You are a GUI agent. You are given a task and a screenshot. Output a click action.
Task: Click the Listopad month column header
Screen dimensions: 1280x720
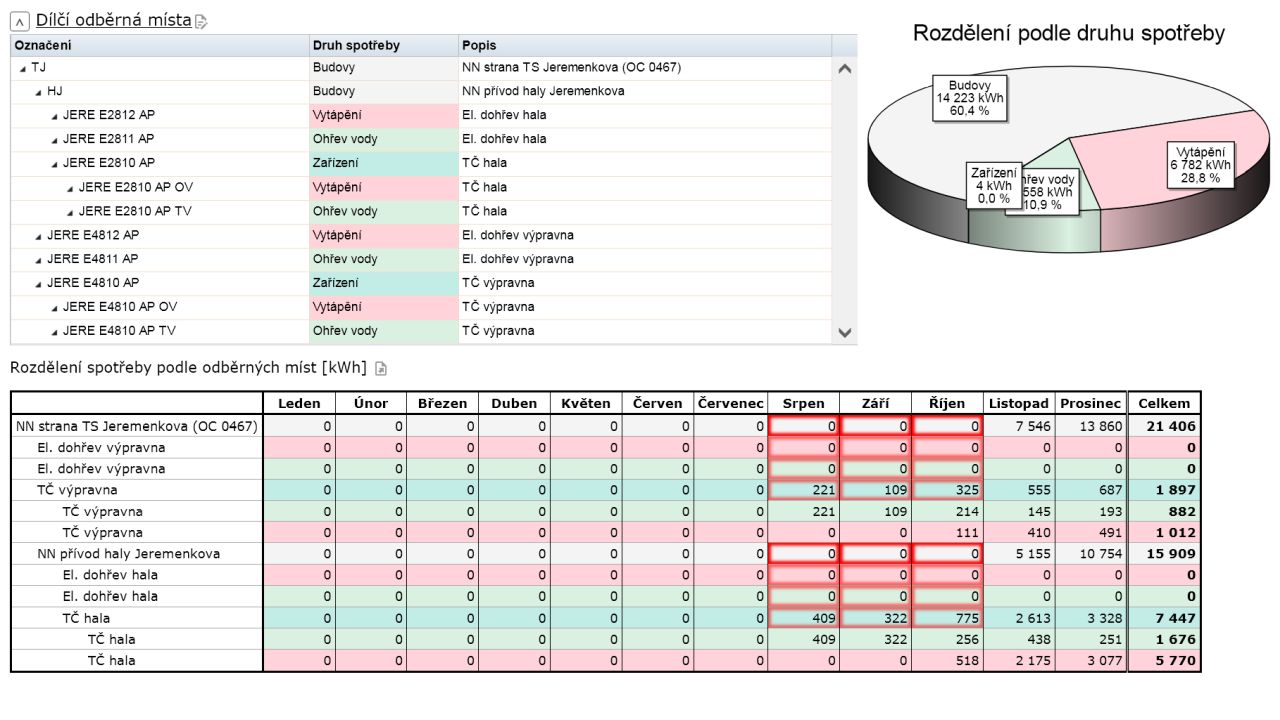click(1019, 403)
